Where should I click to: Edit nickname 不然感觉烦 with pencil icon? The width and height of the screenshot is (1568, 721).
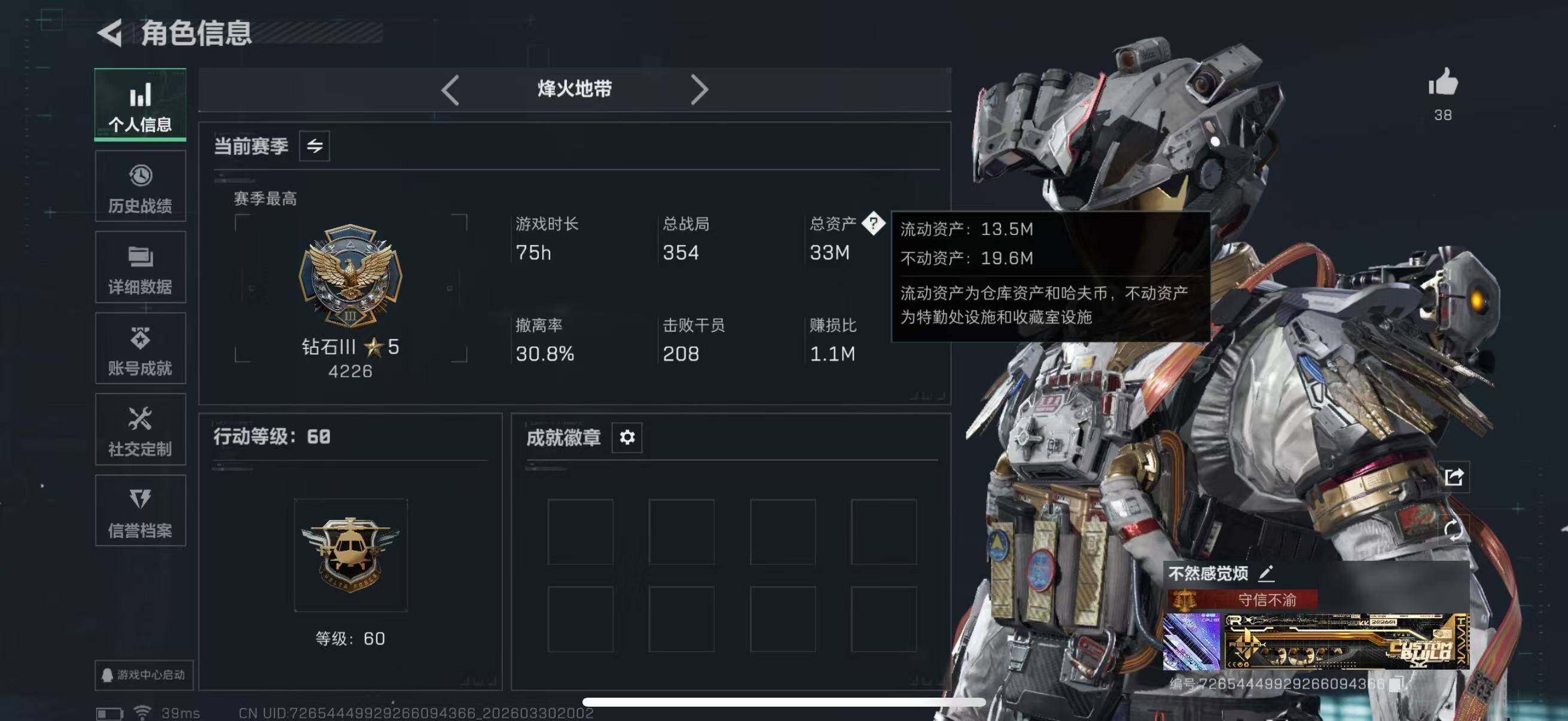click(x=1266, y=573)
